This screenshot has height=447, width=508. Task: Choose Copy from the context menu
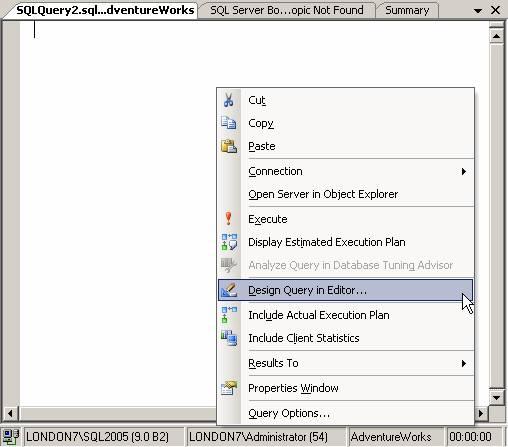[345, 123]
